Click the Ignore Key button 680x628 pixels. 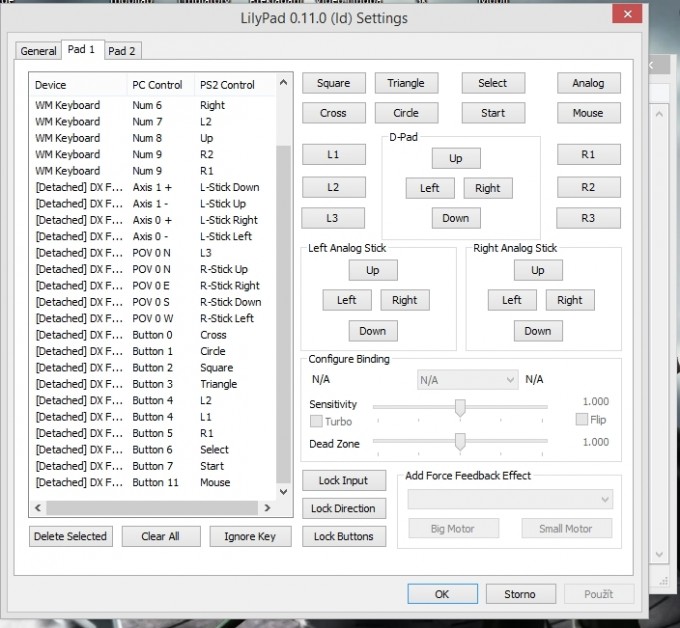point(250,536)
